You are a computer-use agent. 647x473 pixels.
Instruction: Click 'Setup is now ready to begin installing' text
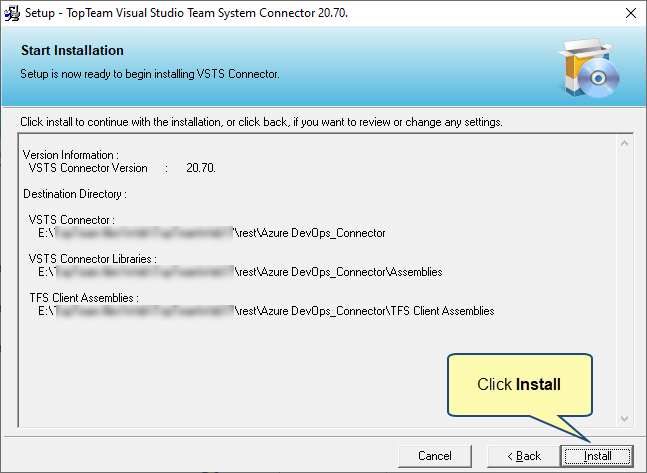[150, 74]
